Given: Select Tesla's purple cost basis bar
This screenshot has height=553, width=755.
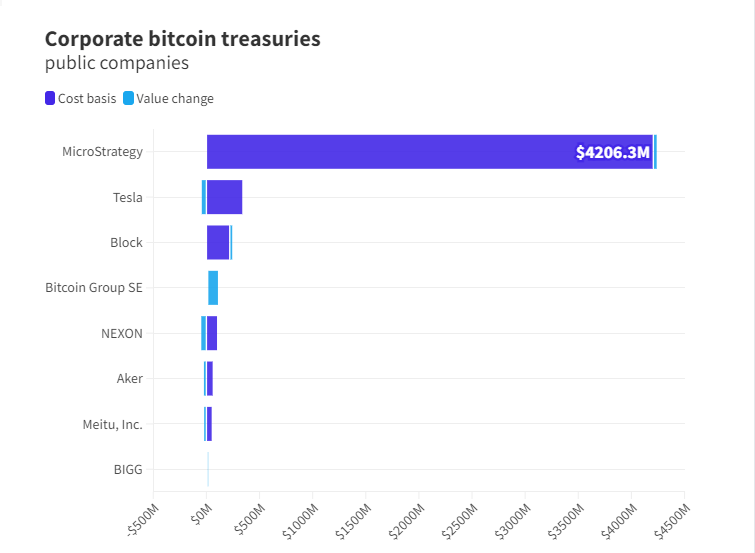Looking at the screenshot, I should 225,197.
